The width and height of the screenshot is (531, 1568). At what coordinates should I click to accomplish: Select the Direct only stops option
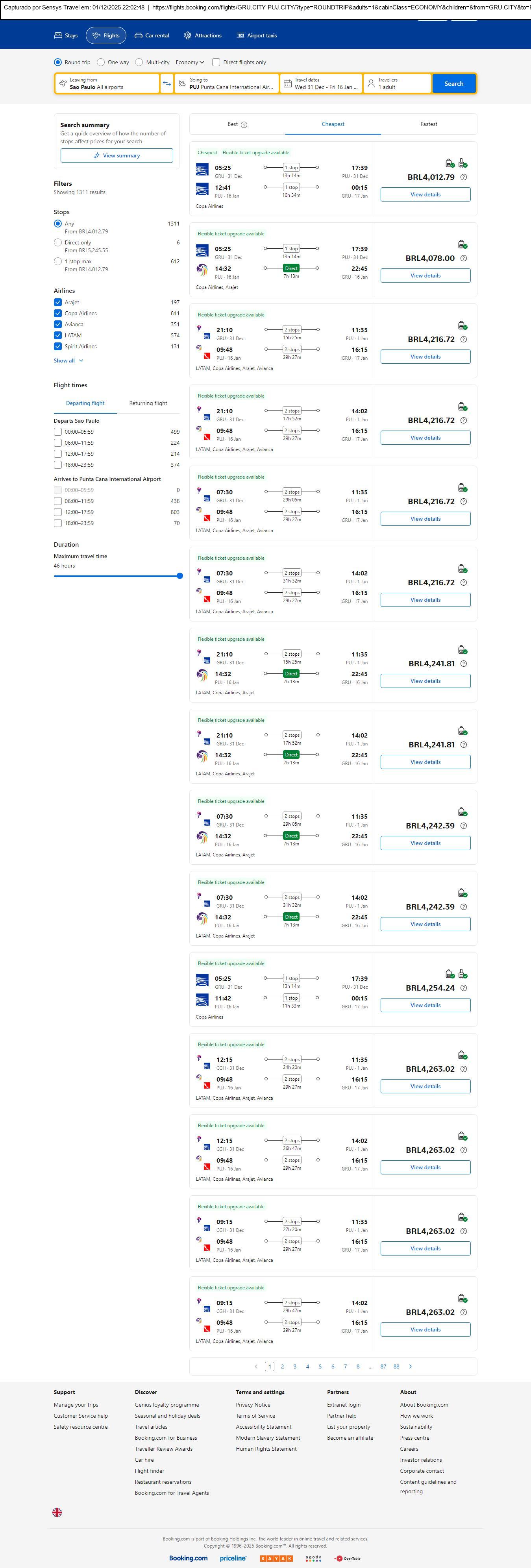click(58, 242)
